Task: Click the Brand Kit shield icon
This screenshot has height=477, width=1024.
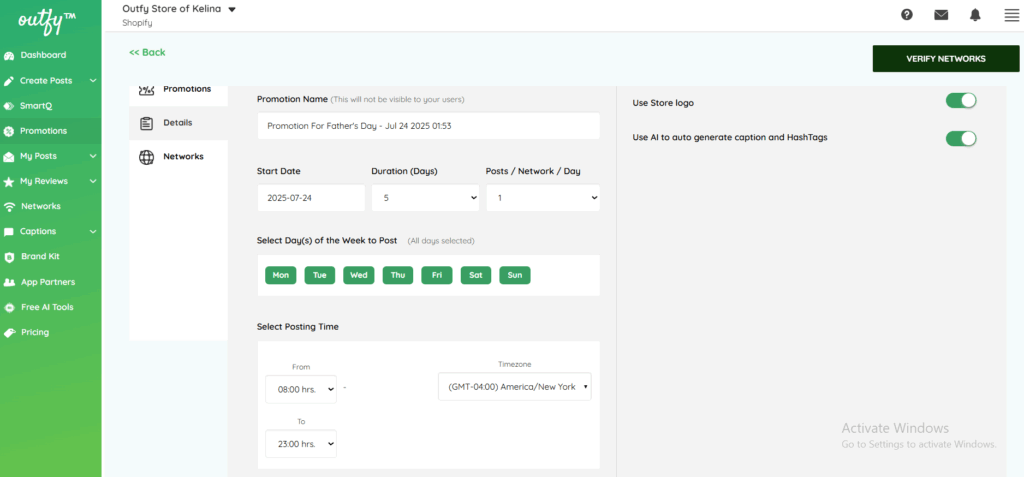Action: point(10,257)
